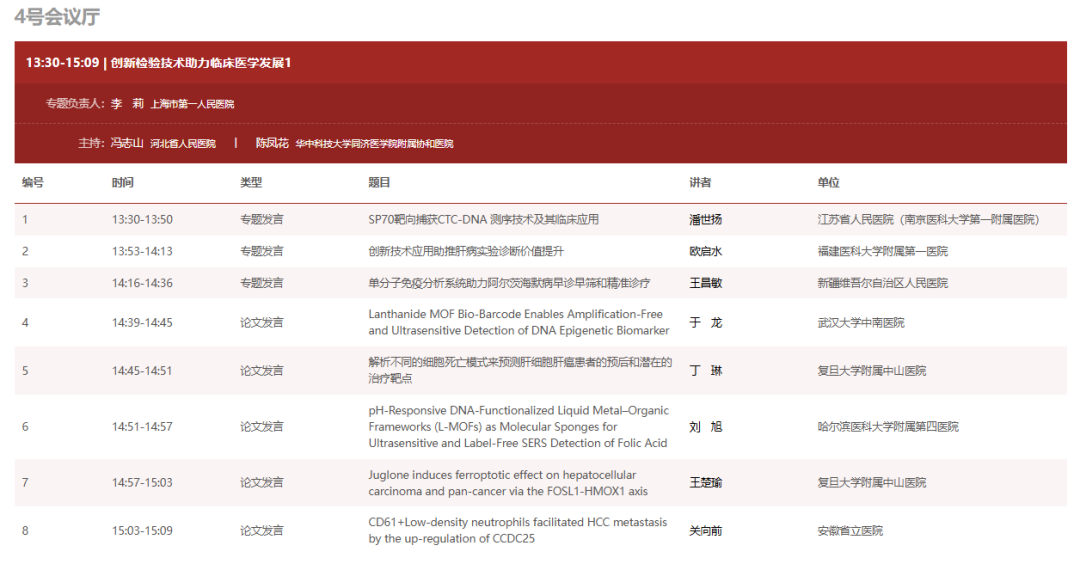The width and height of the screenshot is (1080, 564).
Task: Click time cell 13:30-13:50
Action: (x=143, y=220)
